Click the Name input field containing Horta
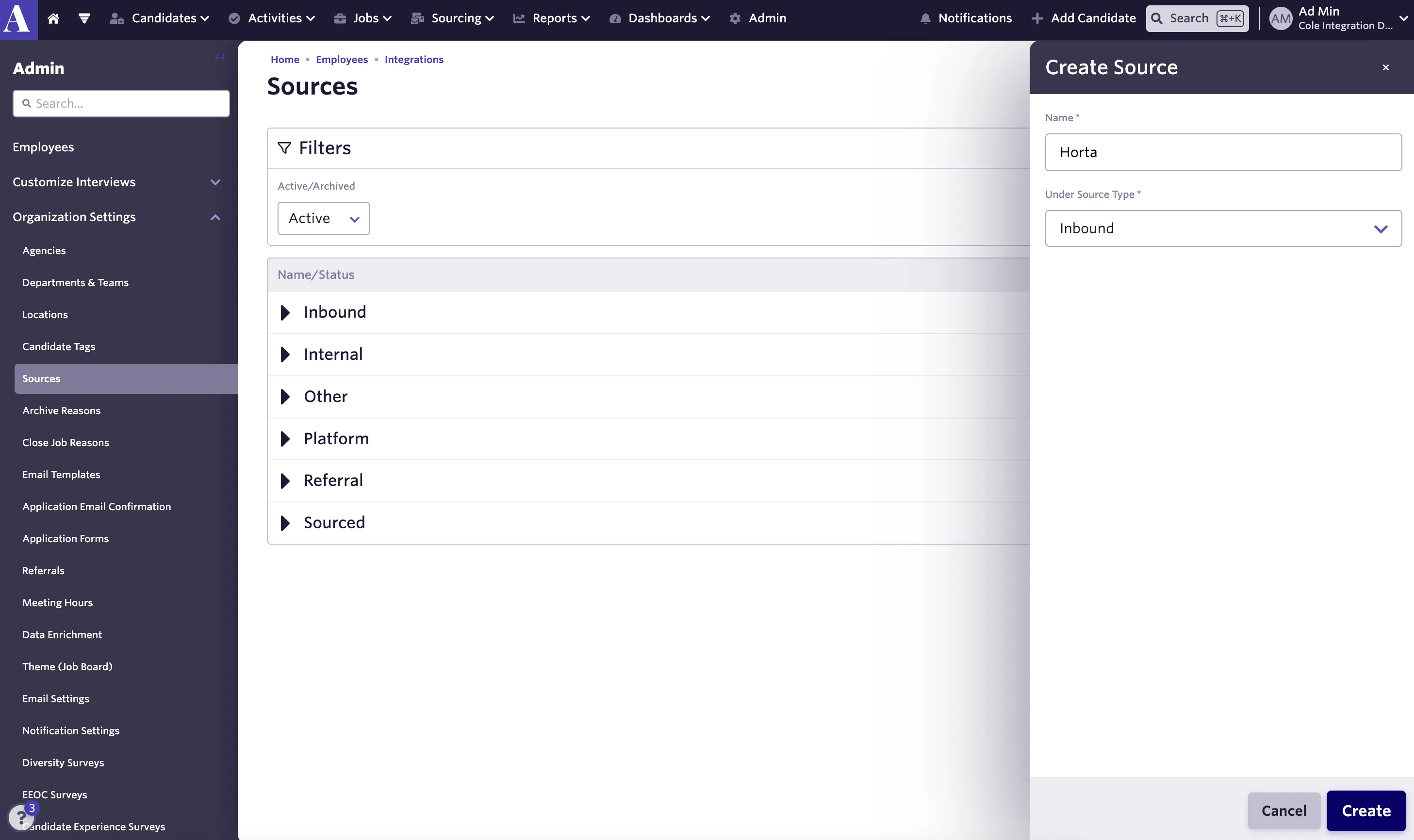Image resolution: width=1414 pixels, height=840 pixels. click(1223, 152)
